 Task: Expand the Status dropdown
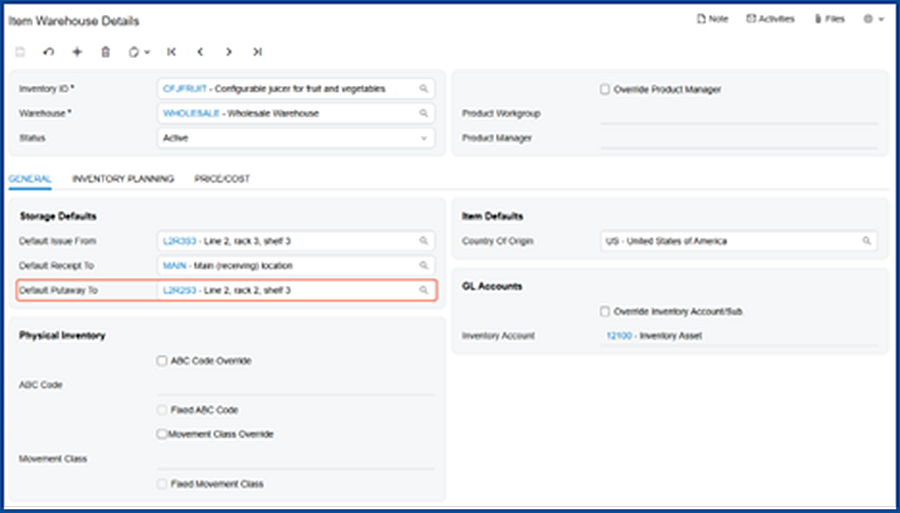click(x=423, y=138)
